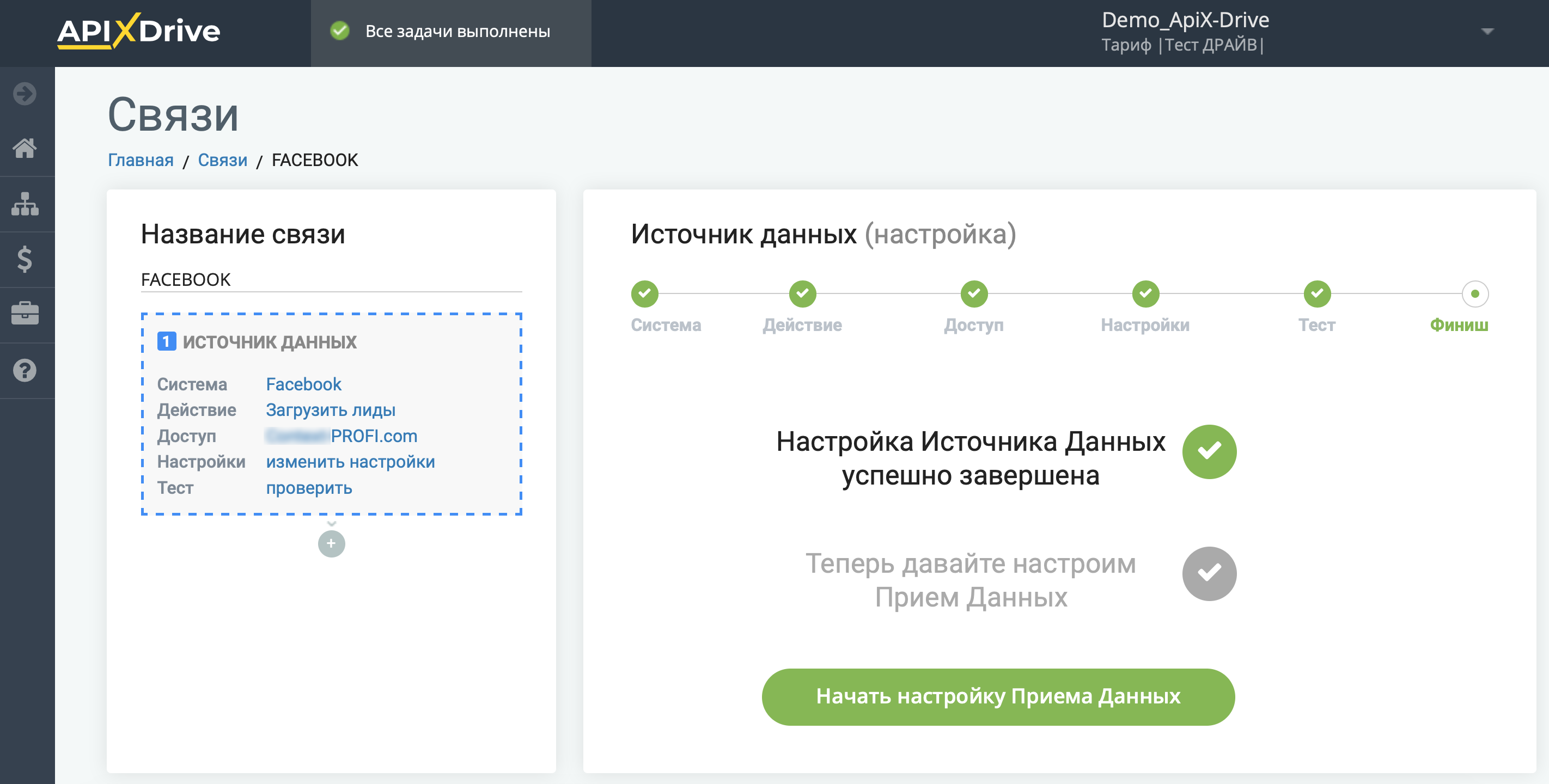
Task: Click the green tasks-completed check icon
Action: [340, 30]
